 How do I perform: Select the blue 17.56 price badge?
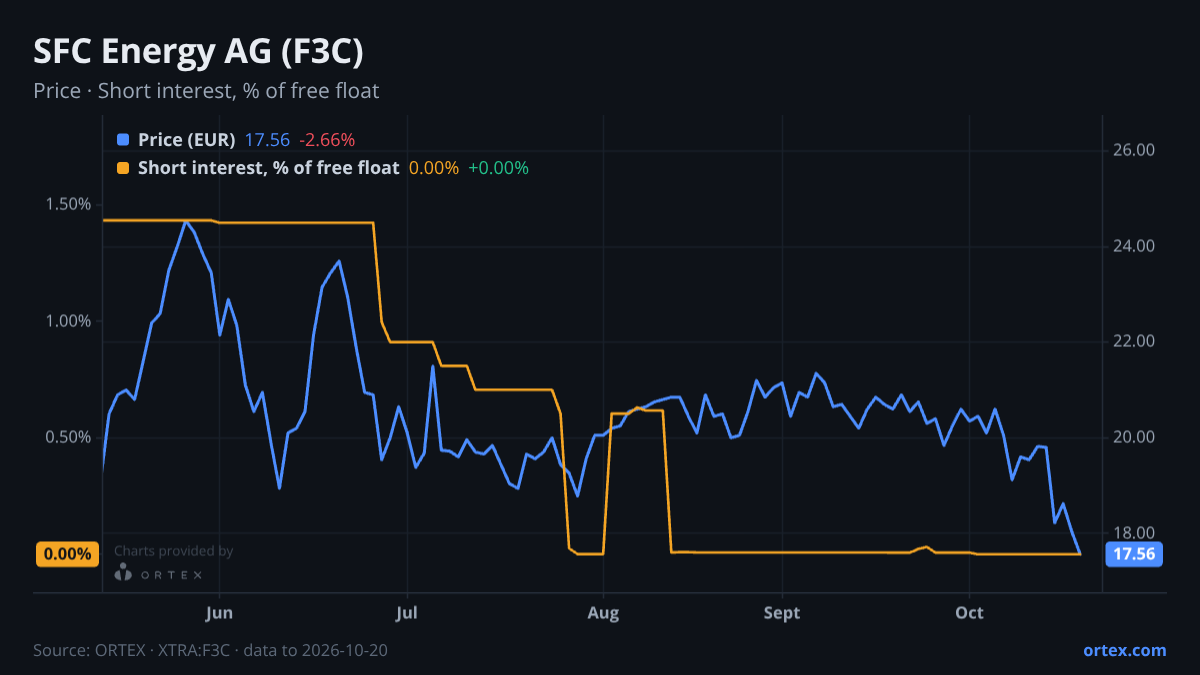[x=1134, y=554]
